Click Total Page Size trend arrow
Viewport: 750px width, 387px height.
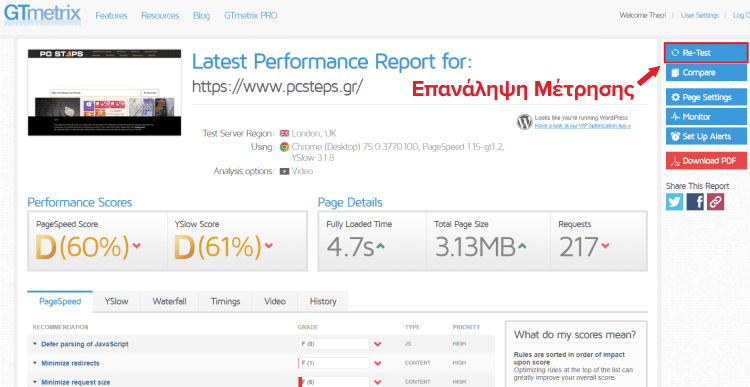pos(522,246)
